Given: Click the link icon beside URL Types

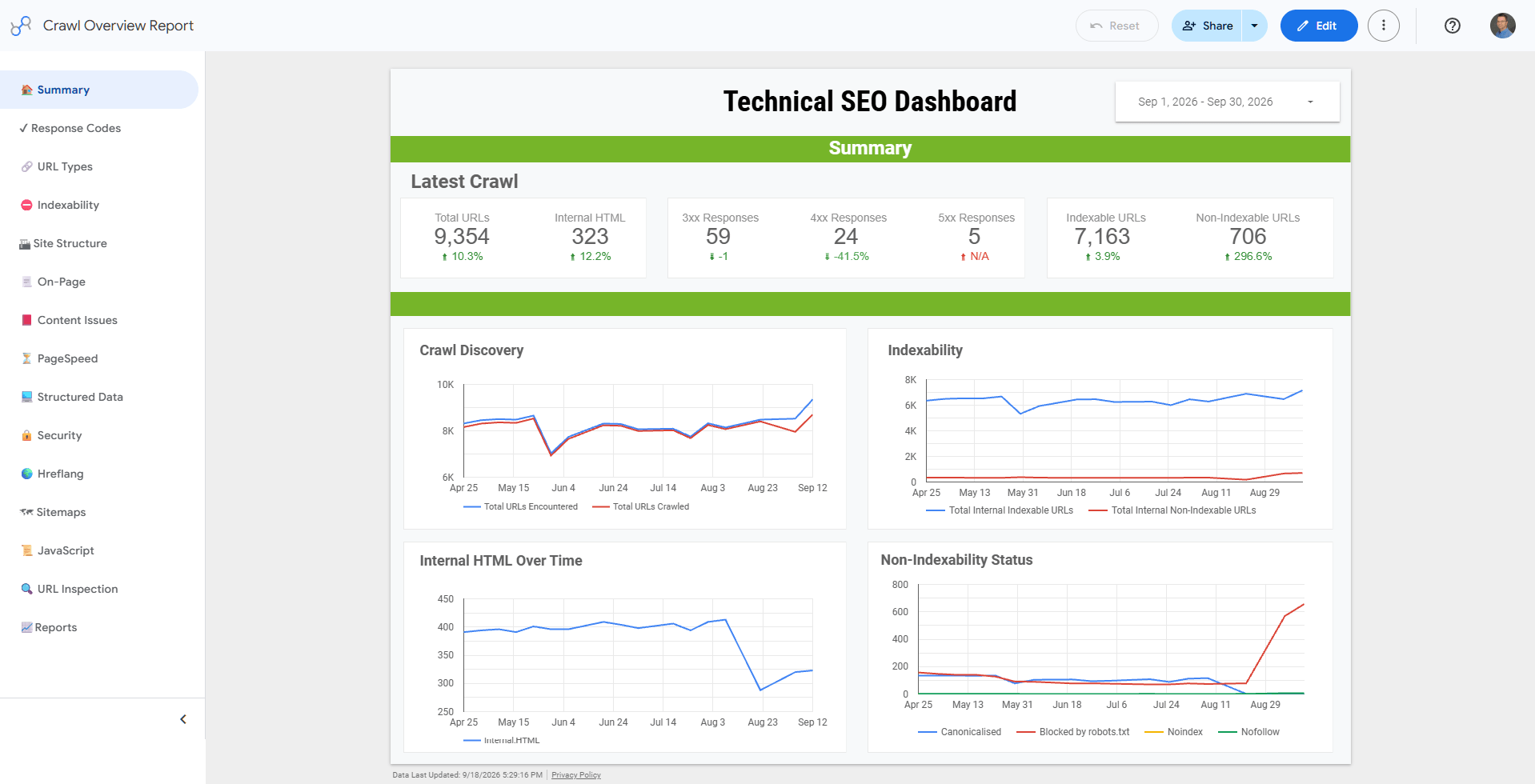Looking at the screenshot, I should click(26, 166).
